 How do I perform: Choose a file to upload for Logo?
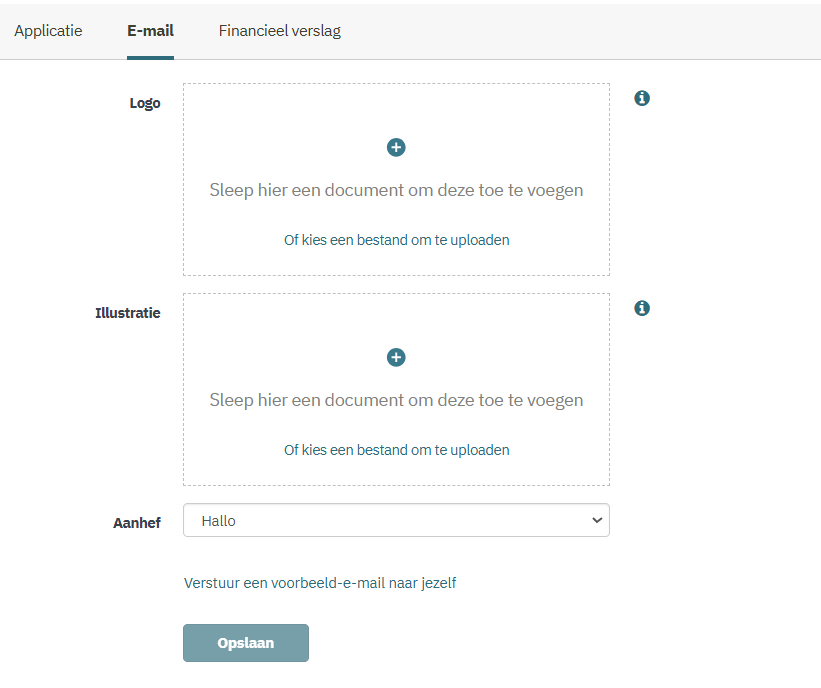(396, 240)
